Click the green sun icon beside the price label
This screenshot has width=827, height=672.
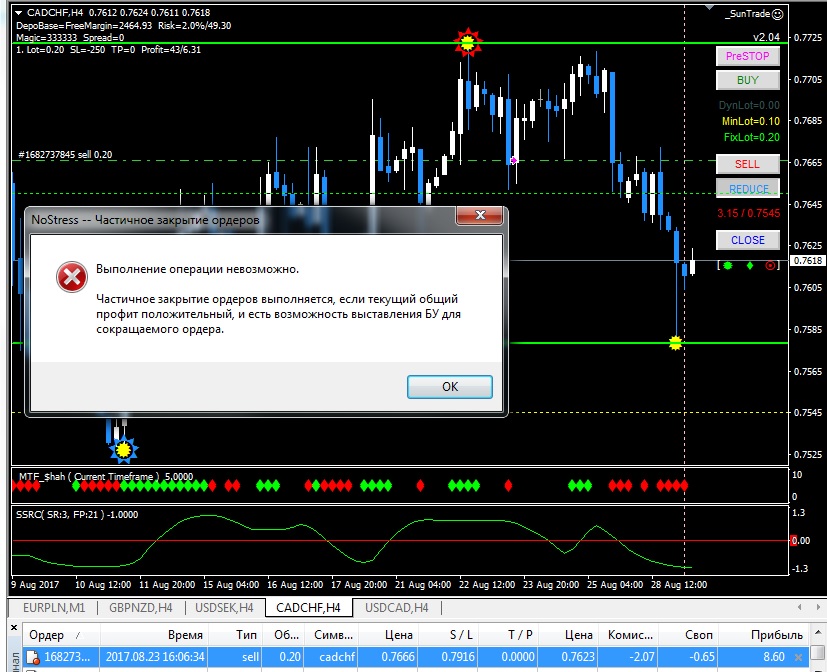728,265
